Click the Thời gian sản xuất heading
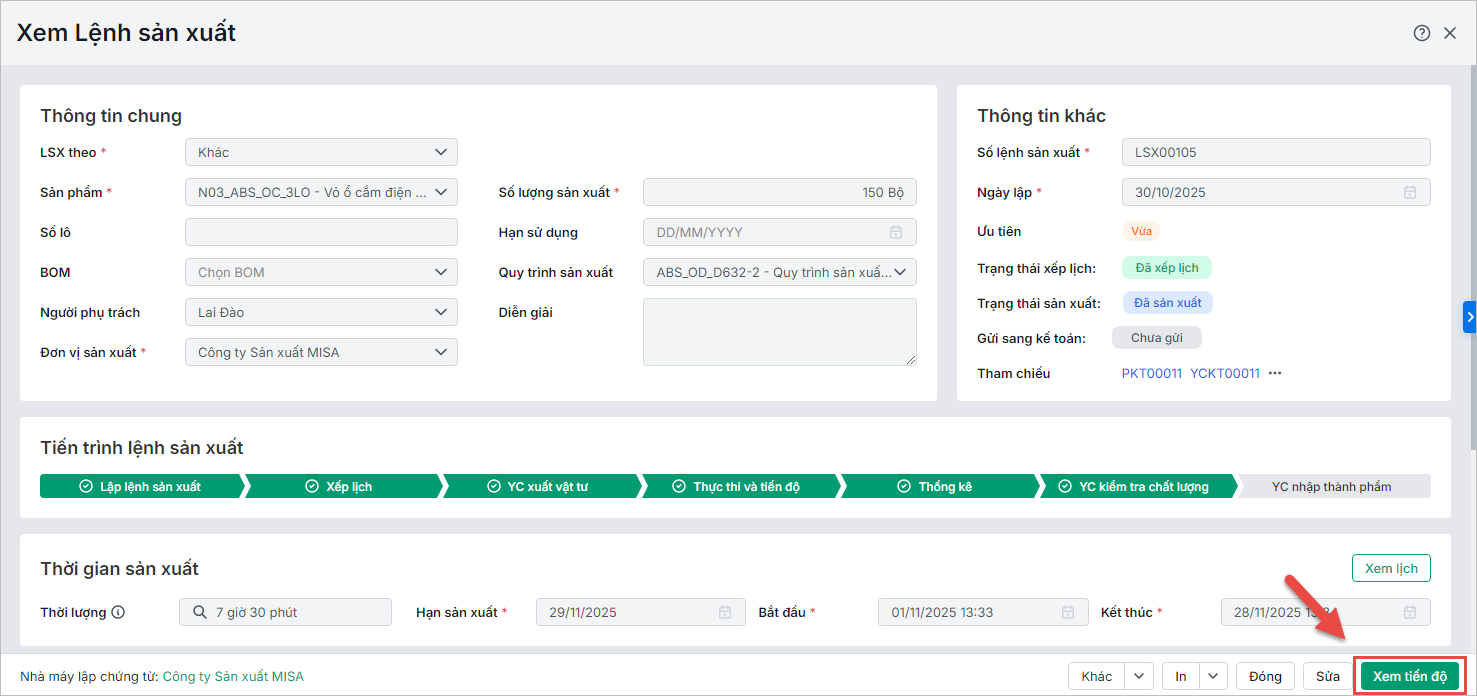Viewport: 1477px width, 696px height. tap(120, 569)
